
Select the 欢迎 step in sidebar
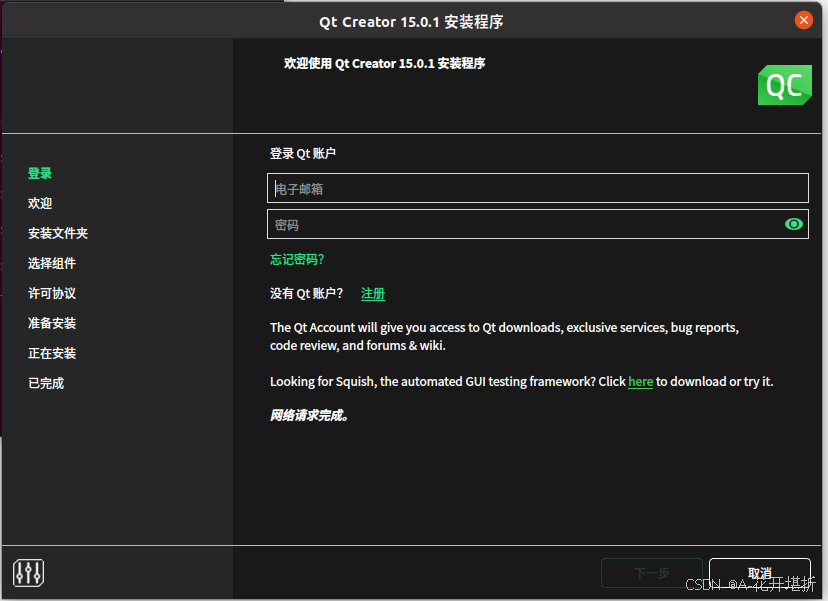click(x=40, y=203)
